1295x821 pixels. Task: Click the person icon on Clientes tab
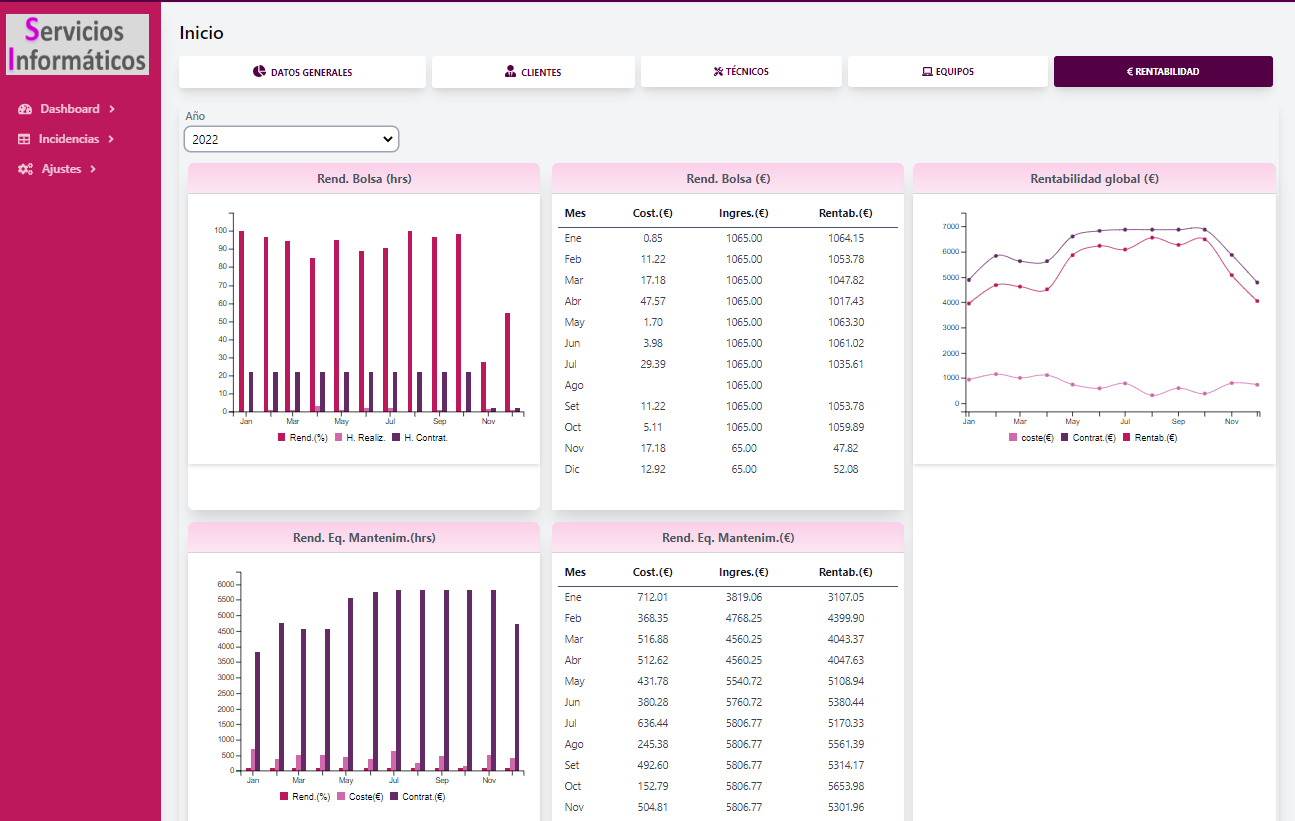511,72
